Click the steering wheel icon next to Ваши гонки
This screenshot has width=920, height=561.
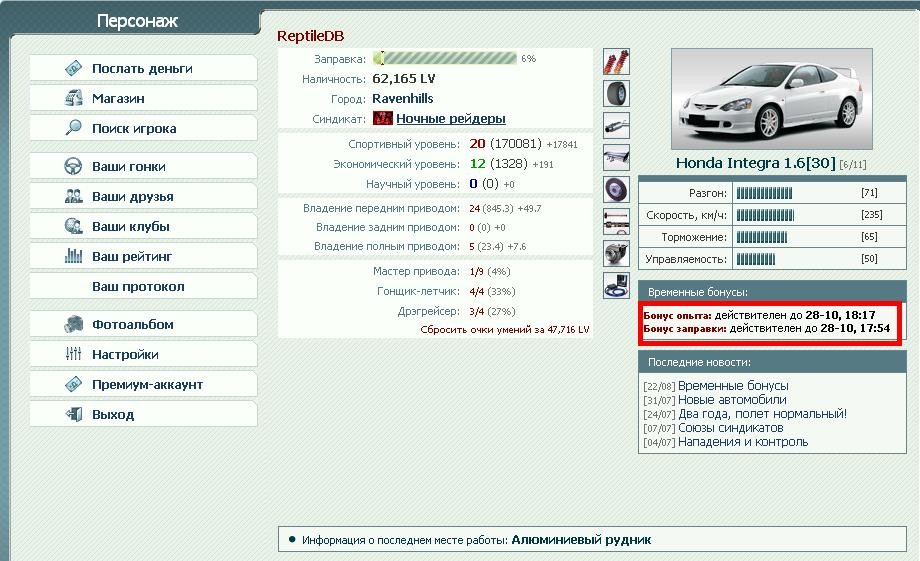(x=73, y=166)
